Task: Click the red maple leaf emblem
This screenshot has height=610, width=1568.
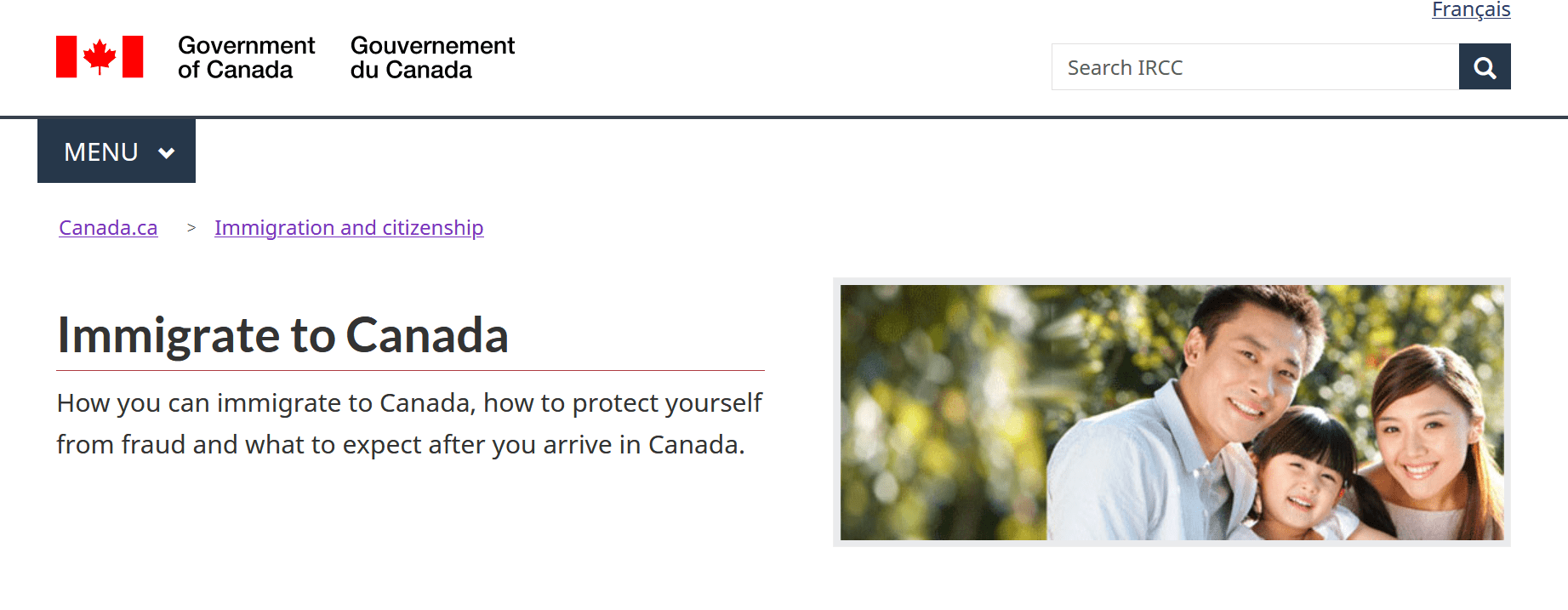Action: click(100, 57)
